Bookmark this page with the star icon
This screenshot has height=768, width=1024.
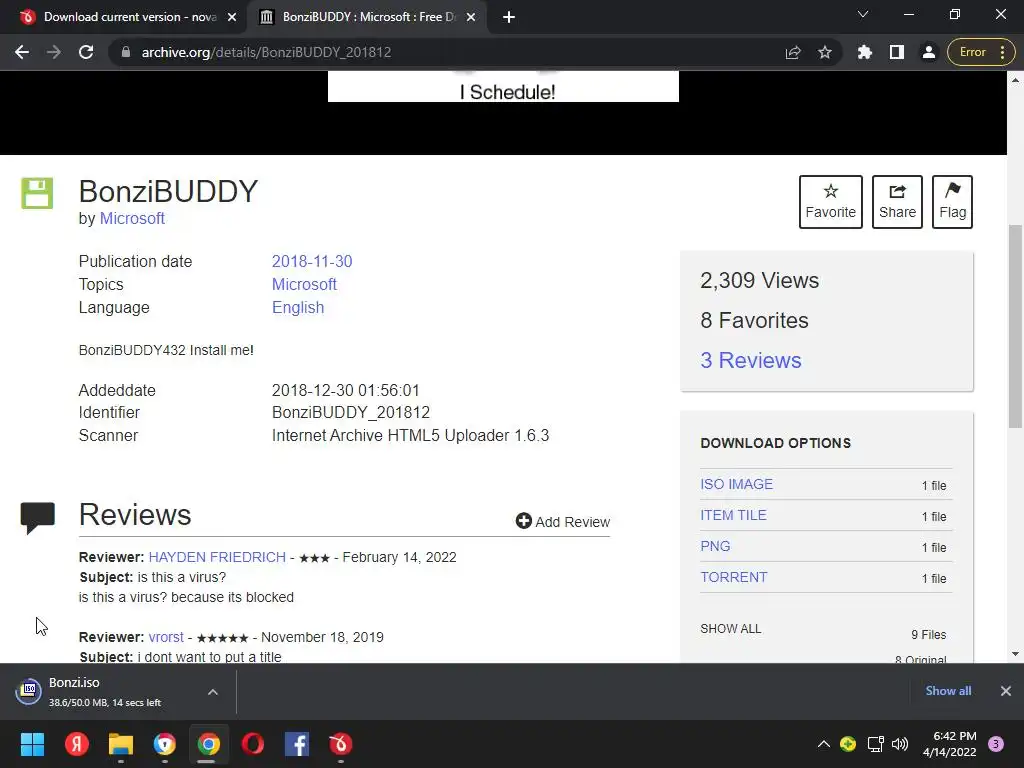(825, 52)
